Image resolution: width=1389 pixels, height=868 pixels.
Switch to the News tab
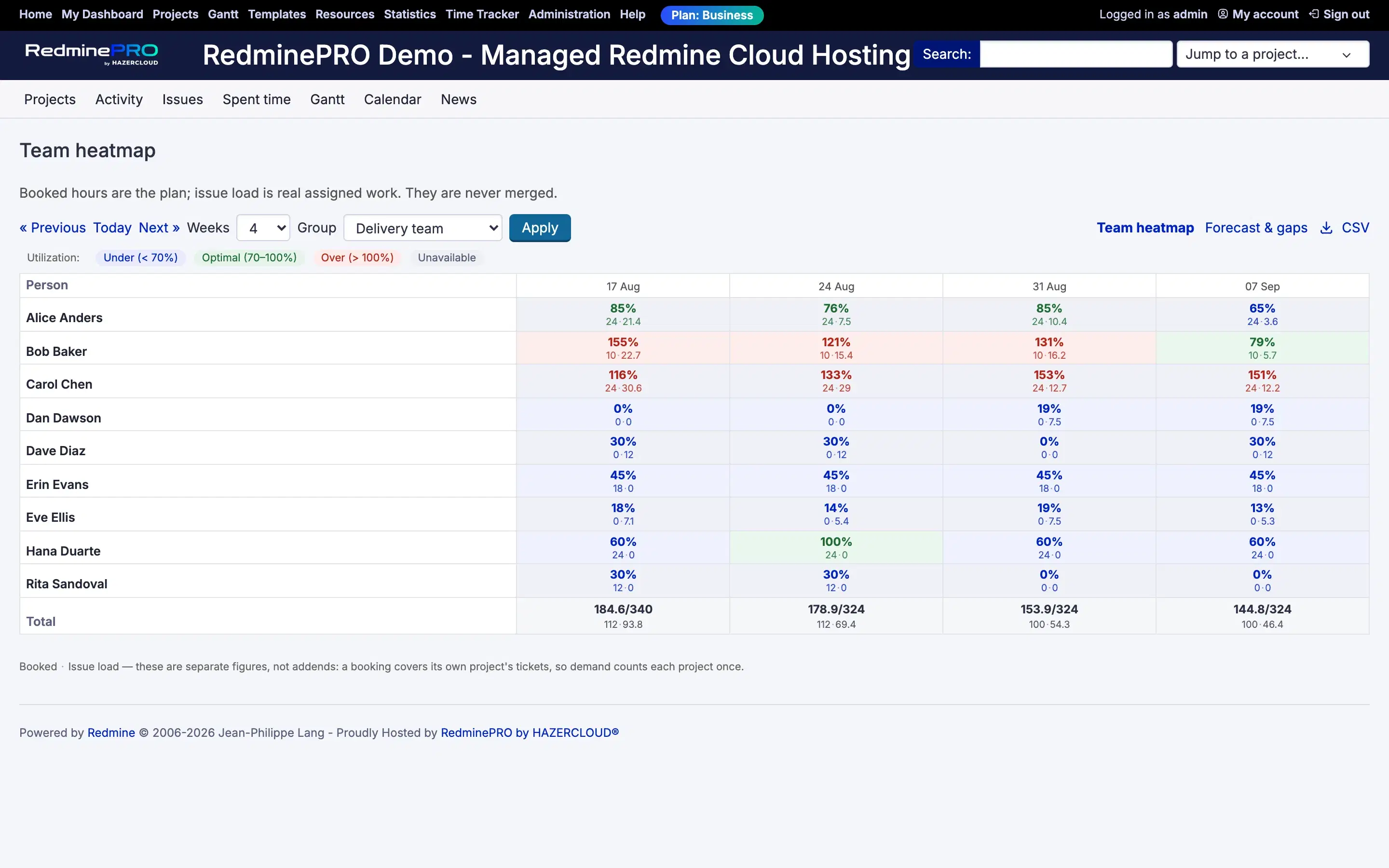point(459,99)
